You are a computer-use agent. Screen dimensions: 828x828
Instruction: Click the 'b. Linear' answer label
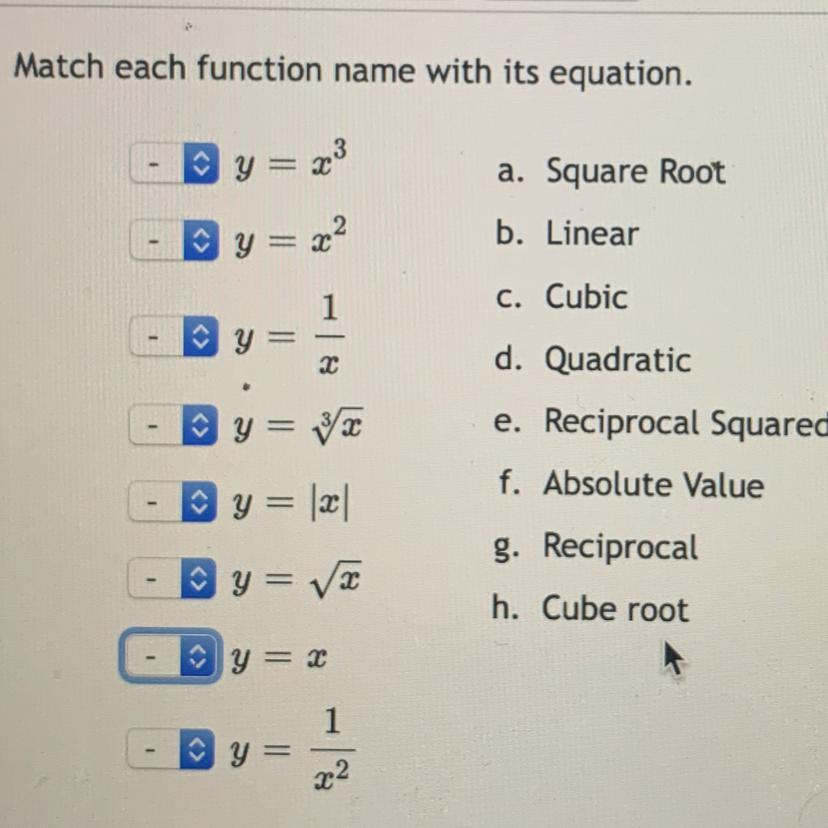tap(567, 233)
